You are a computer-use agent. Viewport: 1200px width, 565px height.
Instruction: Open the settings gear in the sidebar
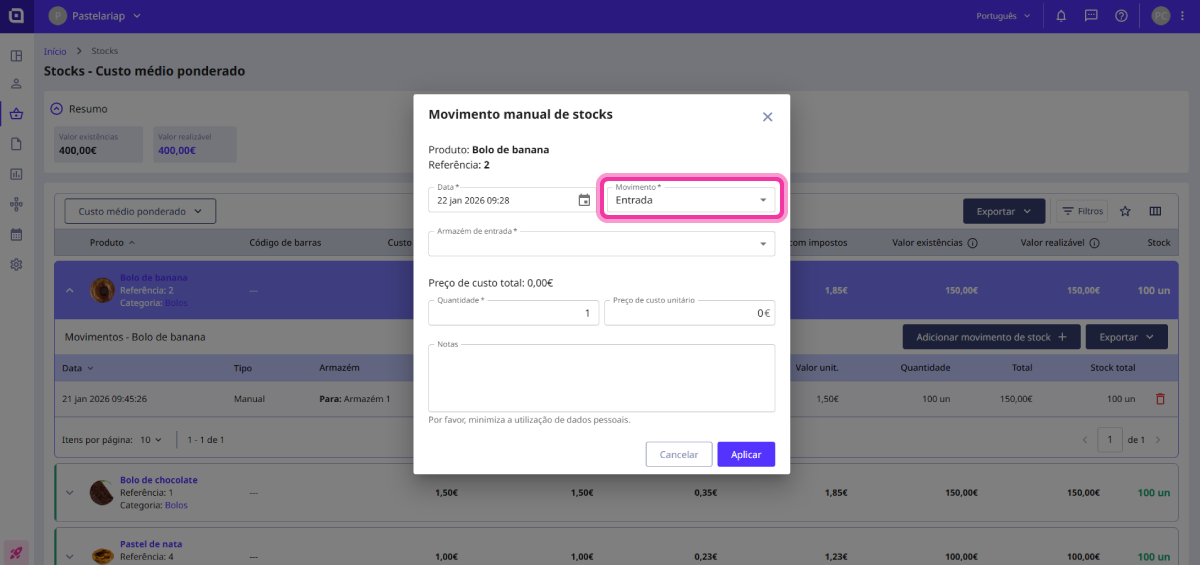click(16, 265)
